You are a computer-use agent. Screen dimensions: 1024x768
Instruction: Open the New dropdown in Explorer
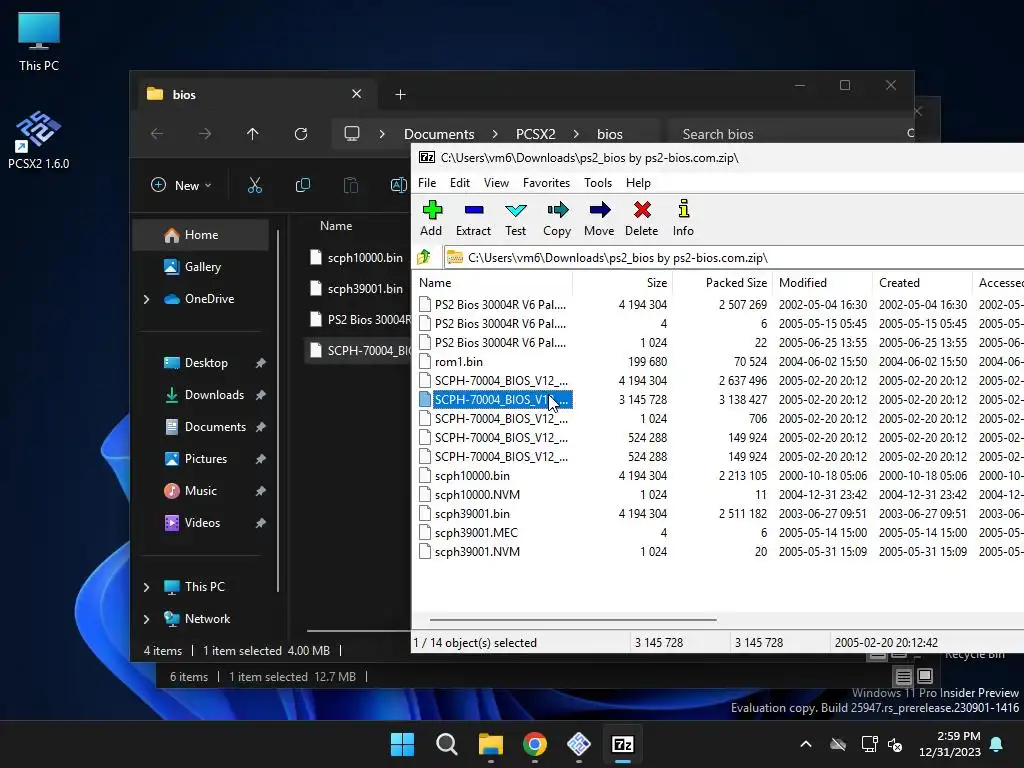click(181, 185)
